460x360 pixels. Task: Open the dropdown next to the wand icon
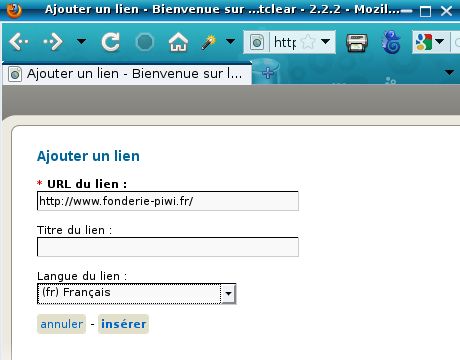pyautogui.click(x=230, y=41)
